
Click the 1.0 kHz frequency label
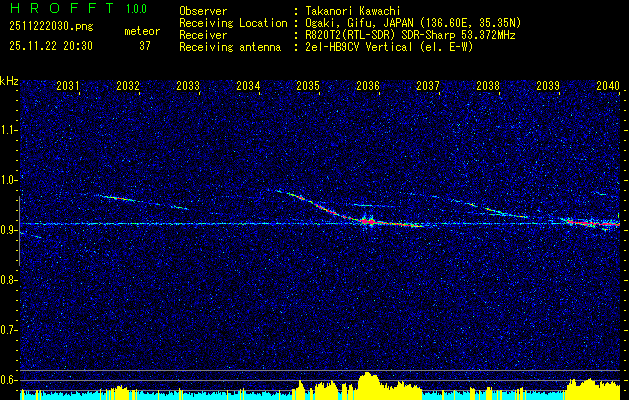coord(8,180)
